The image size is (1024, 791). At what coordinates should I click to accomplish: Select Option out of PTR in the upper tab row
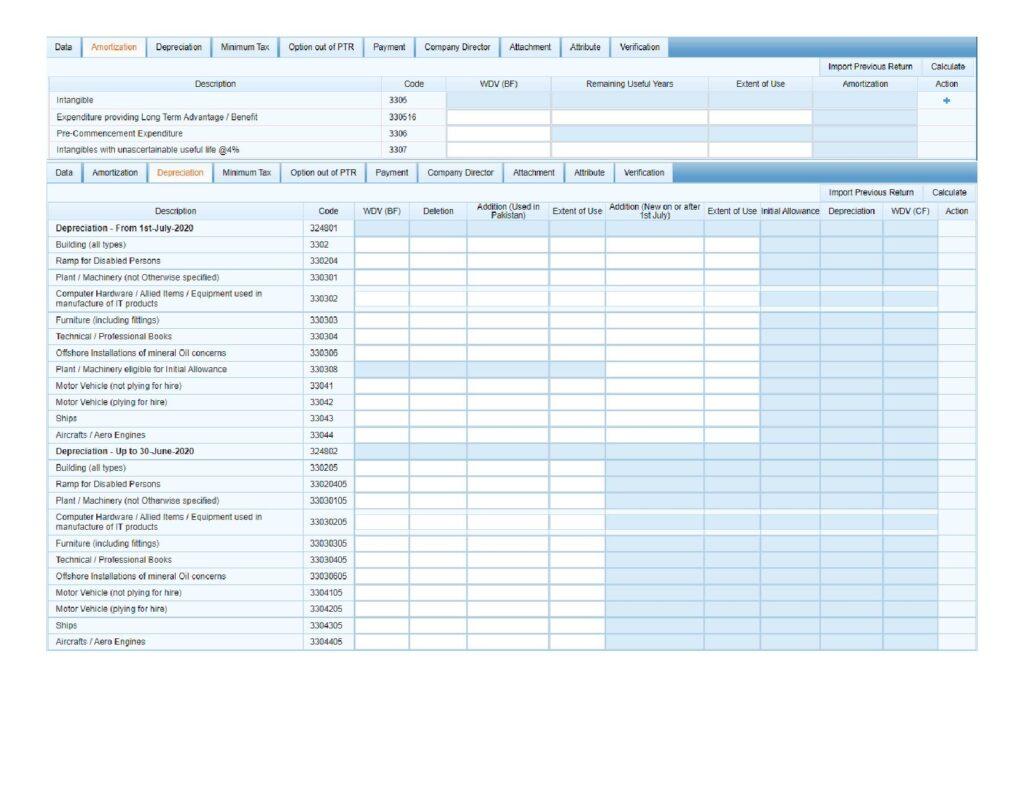pyautogui.click(x=320, y=47)
